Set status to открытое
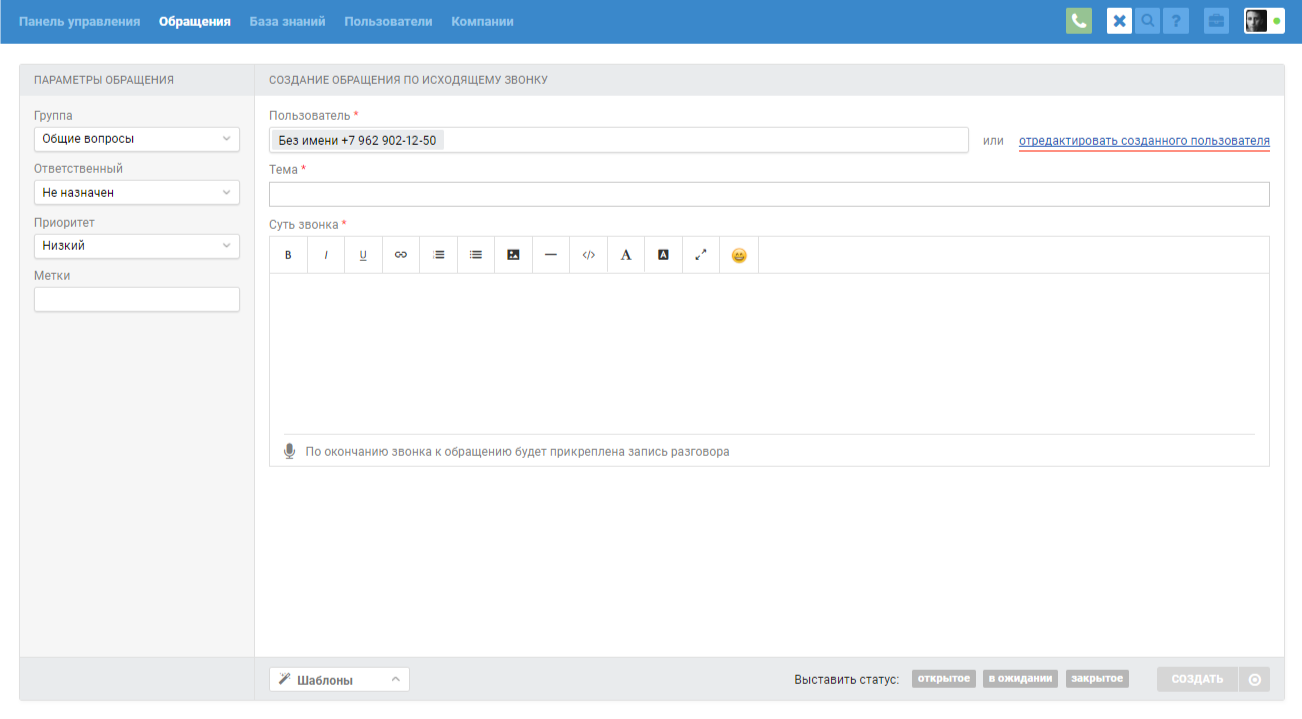Viewport: 1302px width, 719px height. coord(943,679)
